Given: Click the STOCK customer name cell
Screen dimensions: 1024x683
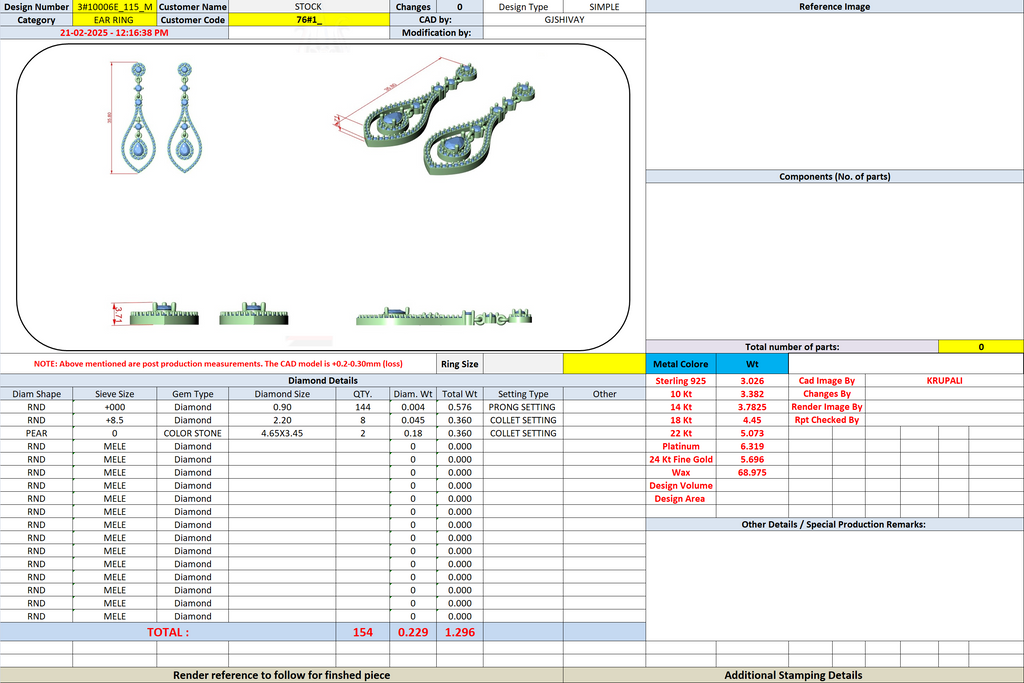Looking at the screenshot, I should point(308,7).
